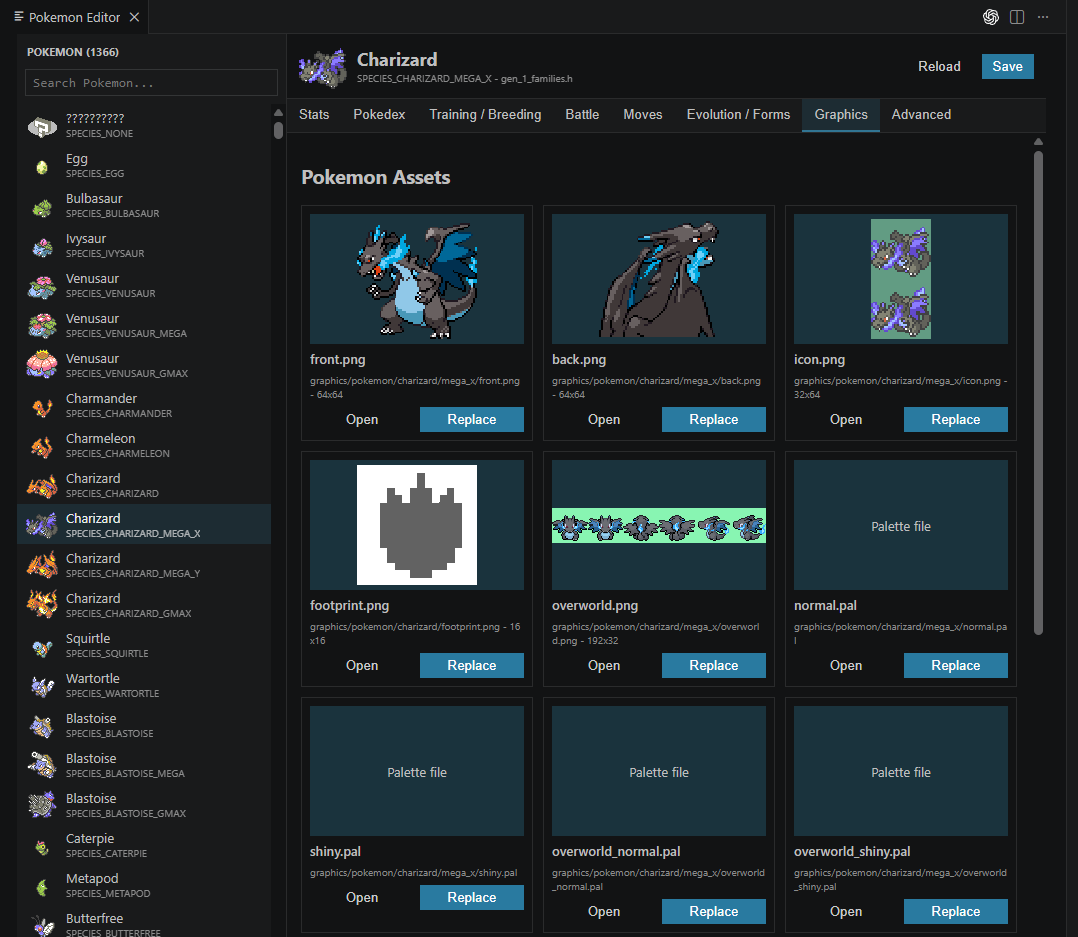Screen dimensions: 1078x937
Task: Open the more actions ellipsis menu
Action: 1043,17
